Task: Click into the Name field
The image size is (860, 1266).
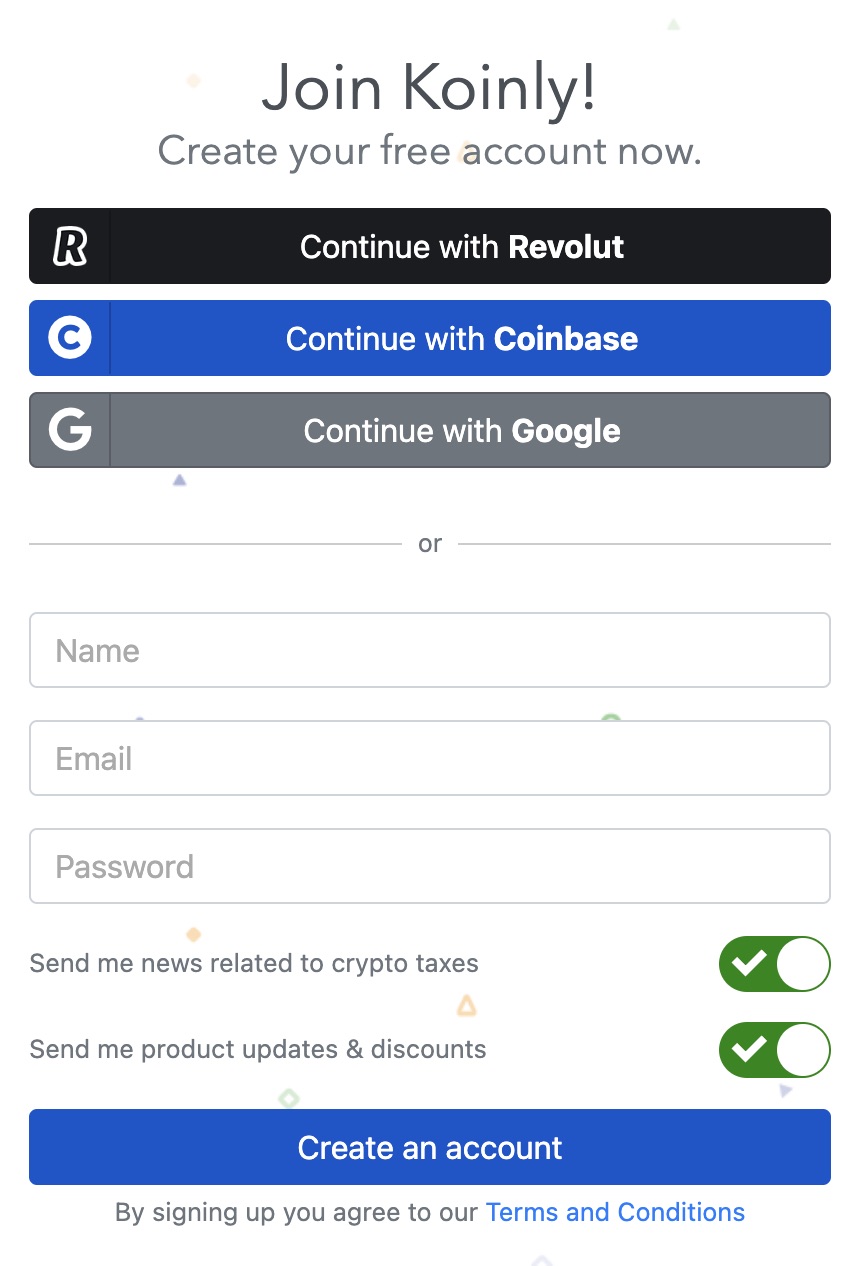Action: tap(430, 650)
